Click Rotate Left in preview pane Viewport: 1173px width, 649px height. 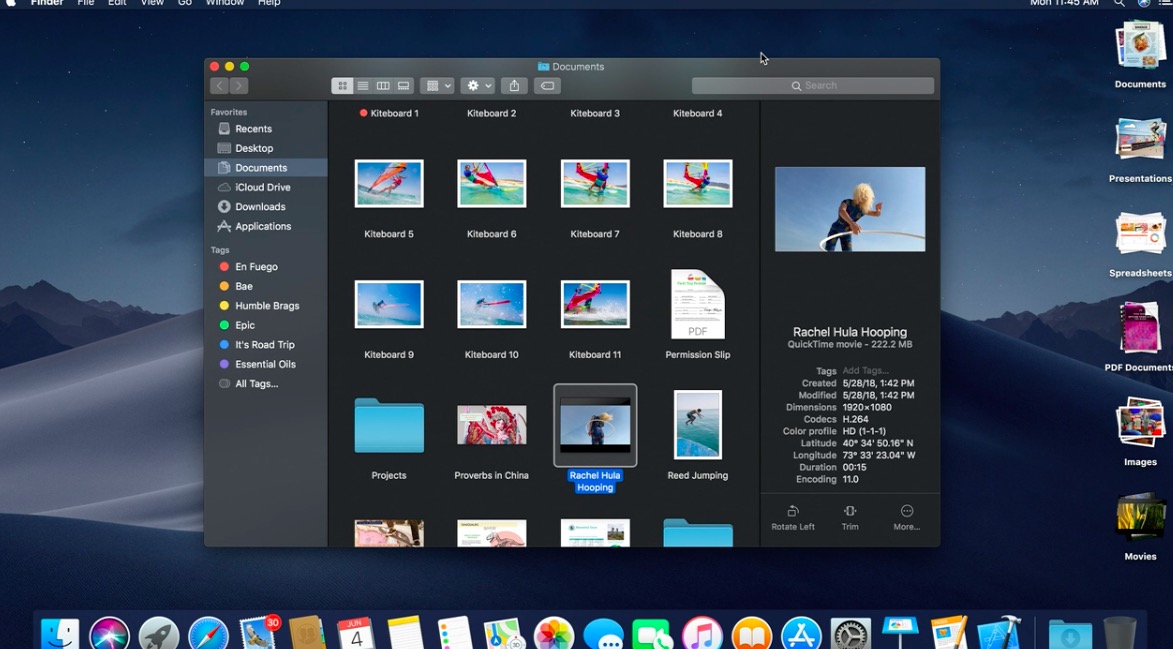point(792,516)
